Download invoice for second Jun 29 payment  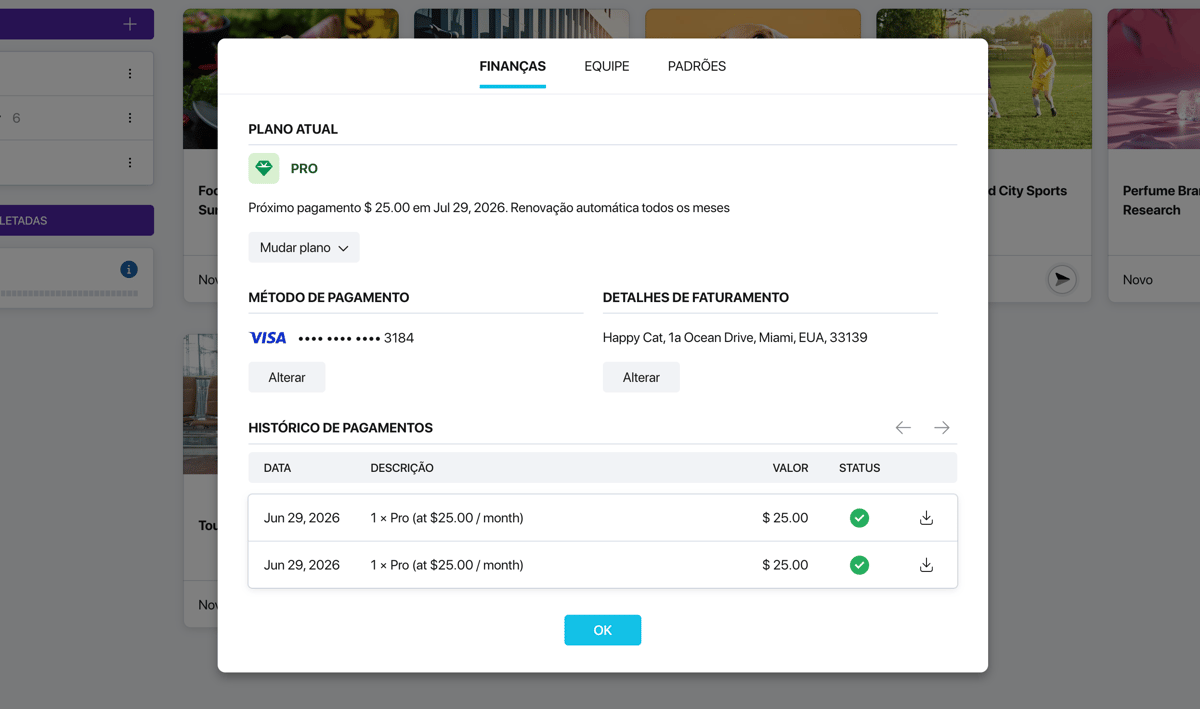[926, 565]
